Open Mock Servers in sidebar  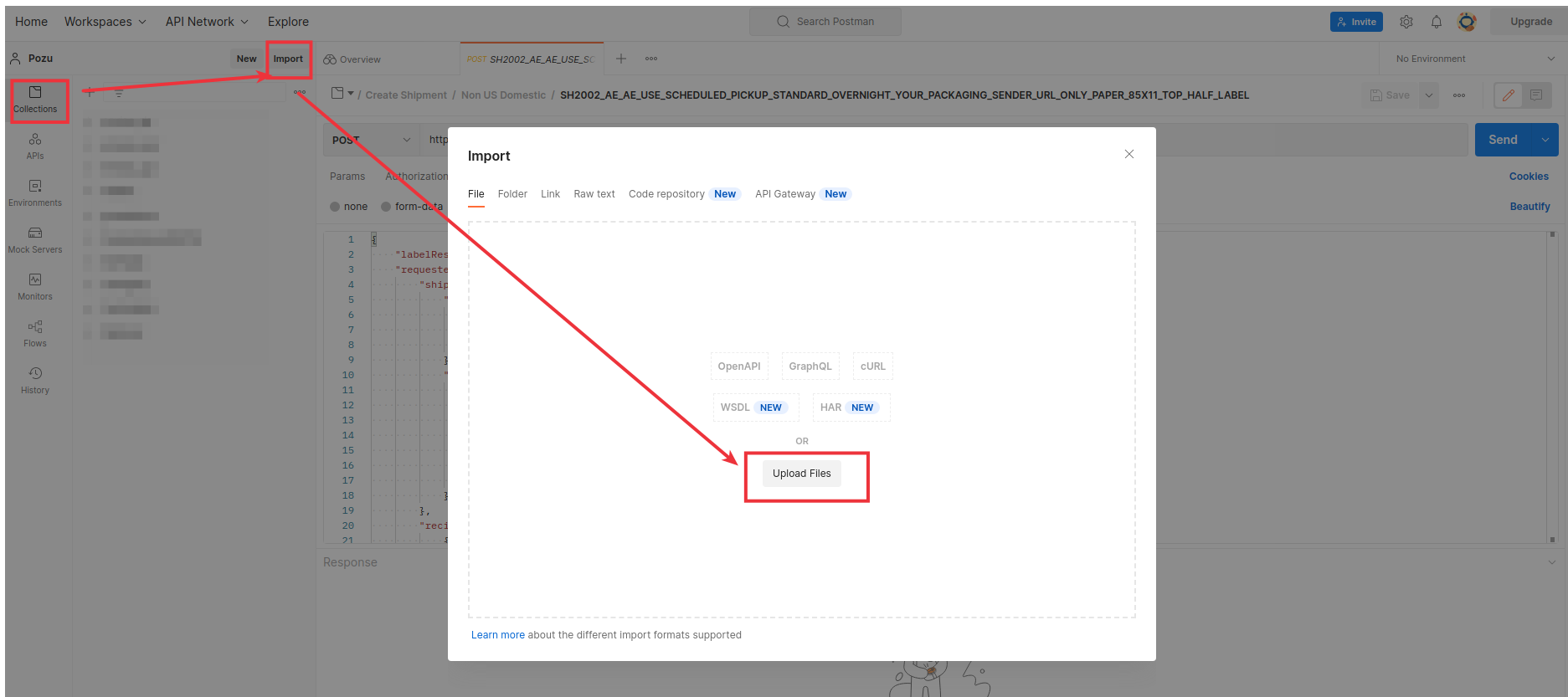point(35,239)
